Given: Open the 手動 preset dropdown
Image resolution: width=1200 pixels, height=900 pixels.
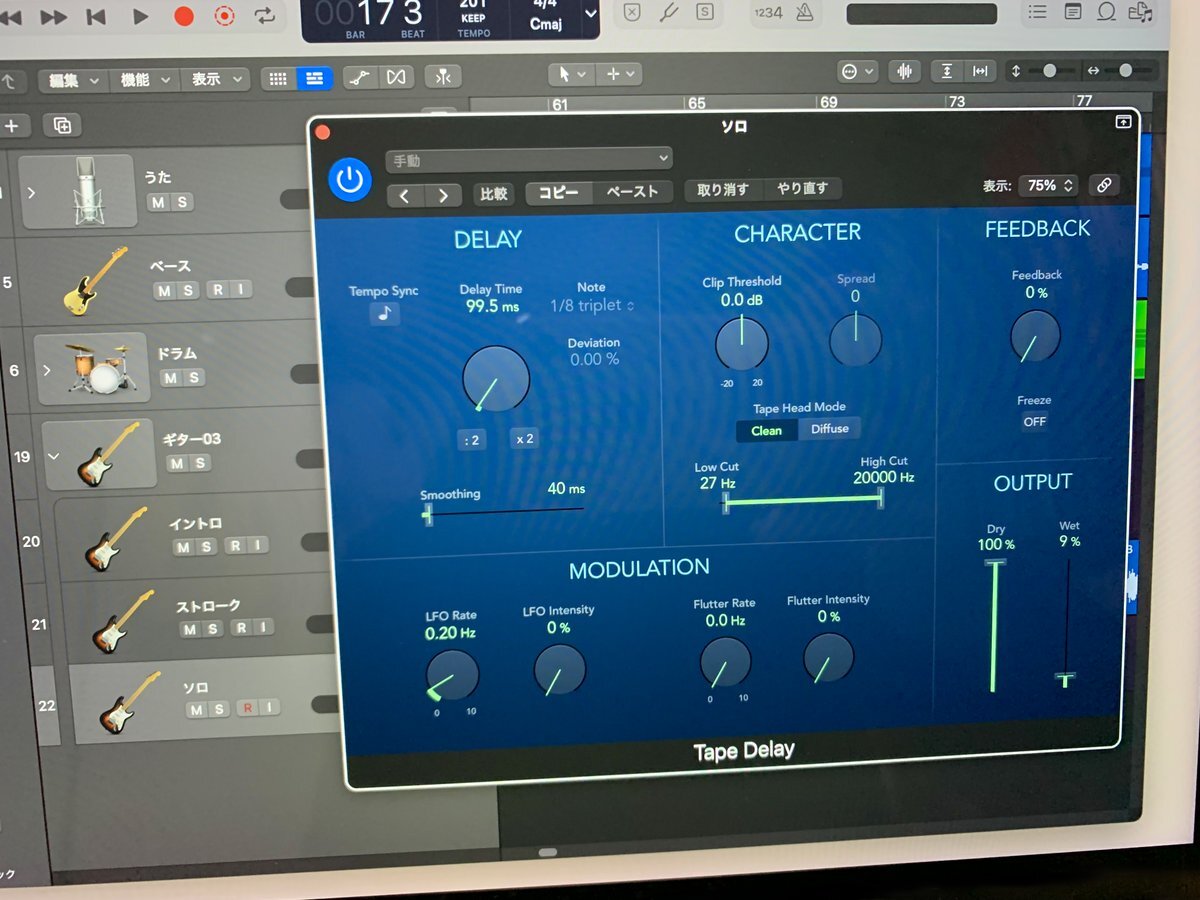Looking at the screenshot, I should tap(528, 159).
